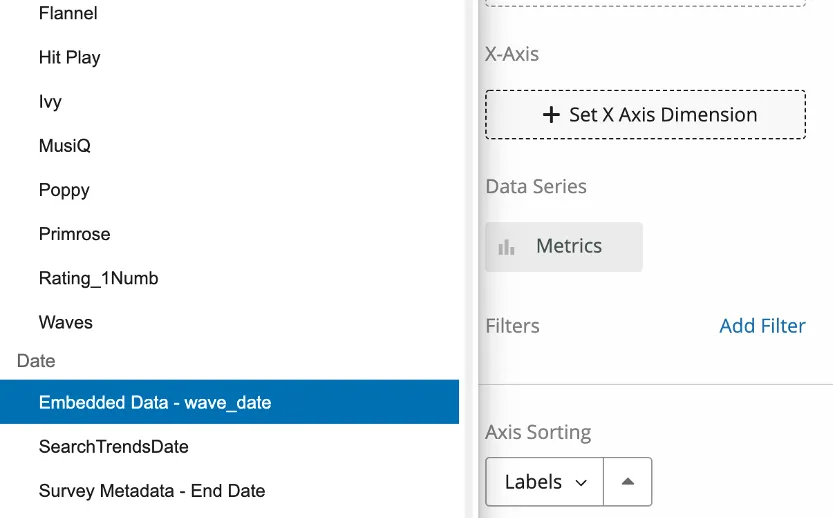Click the Add Filter link
This screenshot has height=518, width=833.
coord(762,326)
